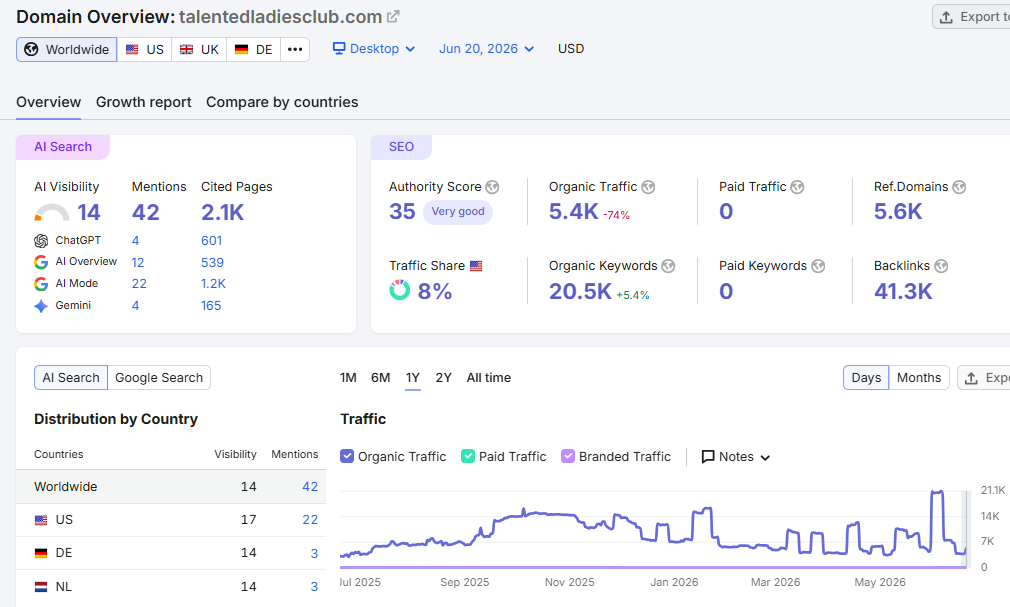
Task: Switch to the Growth report tab
Action: [144, 102]
